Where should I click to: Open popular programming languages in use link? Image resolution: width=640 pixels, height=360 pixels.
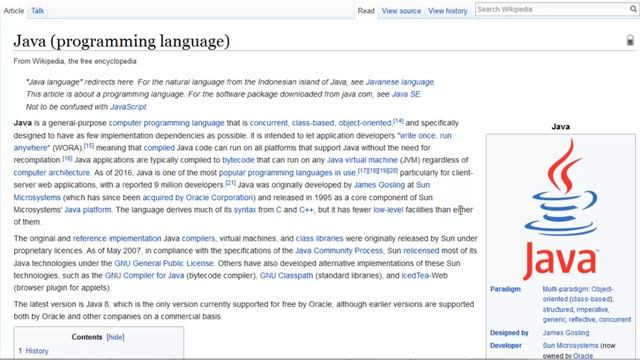tap(287, 173)
